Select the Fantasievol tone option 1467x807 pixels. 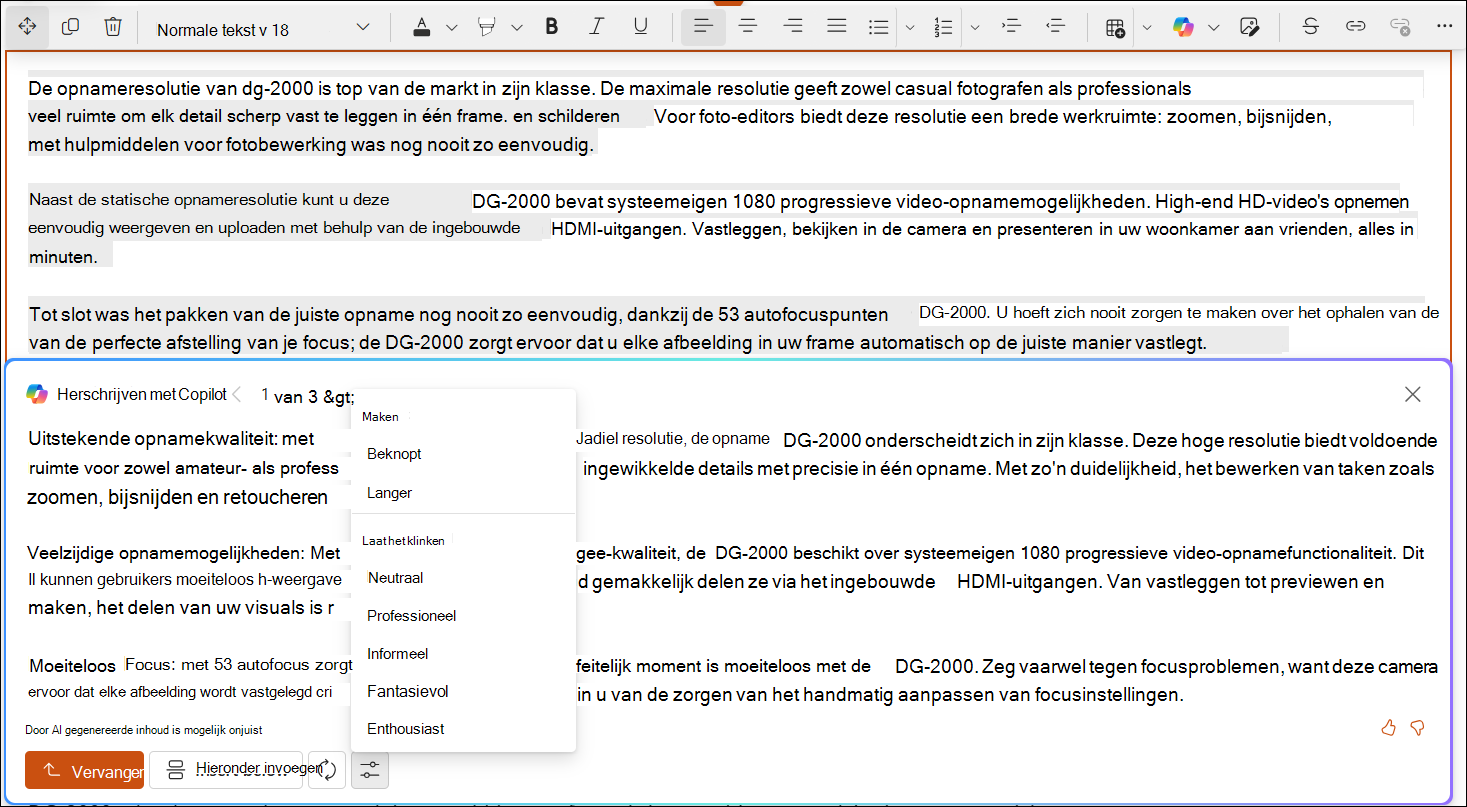click(x=464, y=692)
